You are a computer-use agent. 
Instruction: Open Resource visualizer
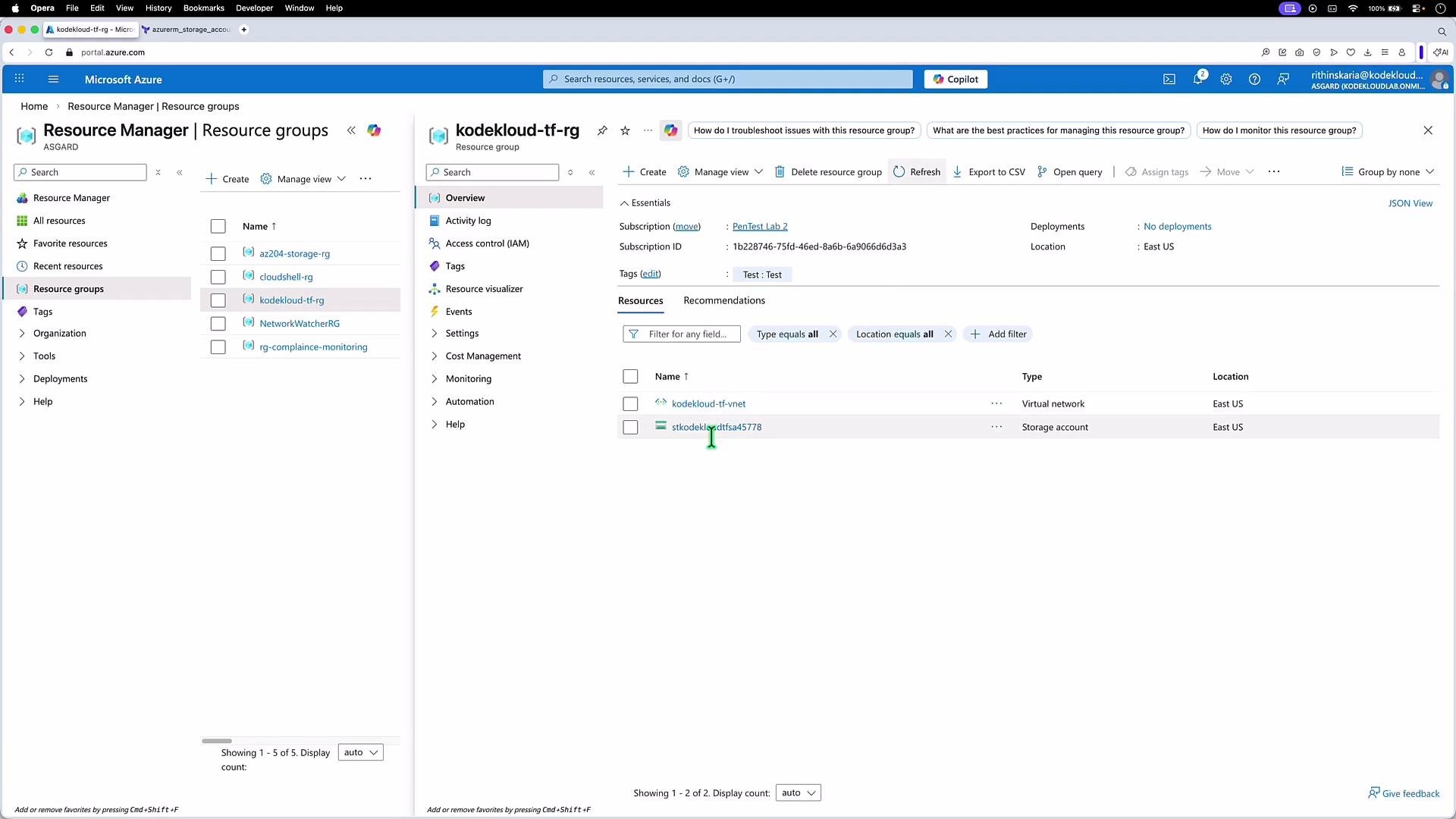[485, 289]
